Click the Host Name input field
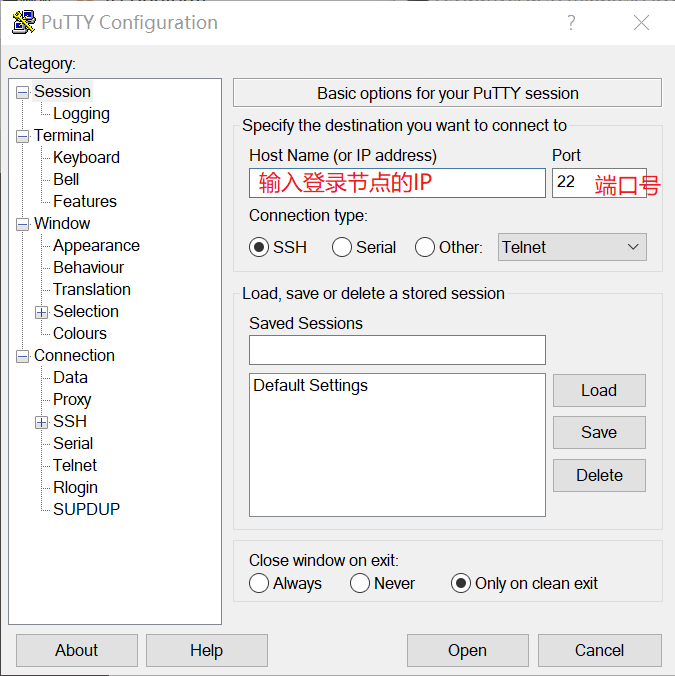 pos(397,183)
